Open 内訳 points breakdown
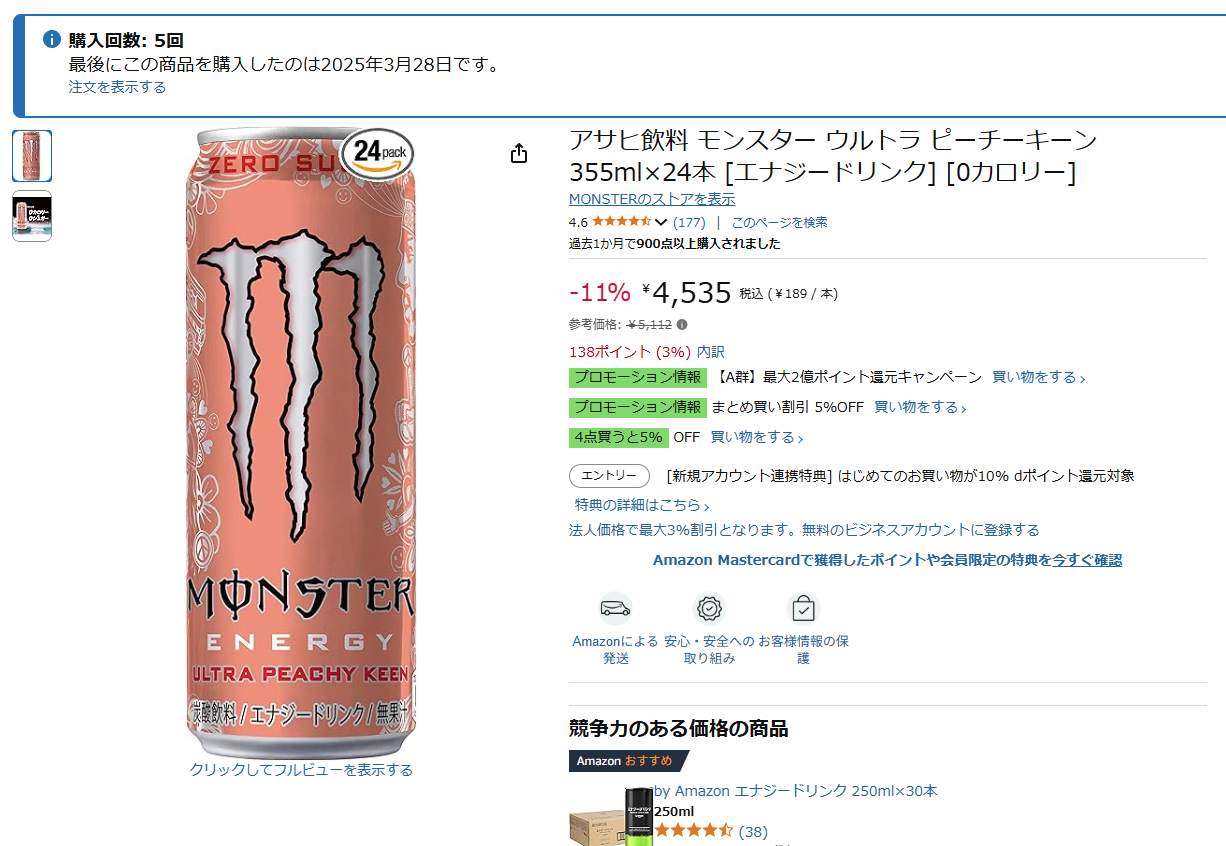1226x846 pixels. 711,352
